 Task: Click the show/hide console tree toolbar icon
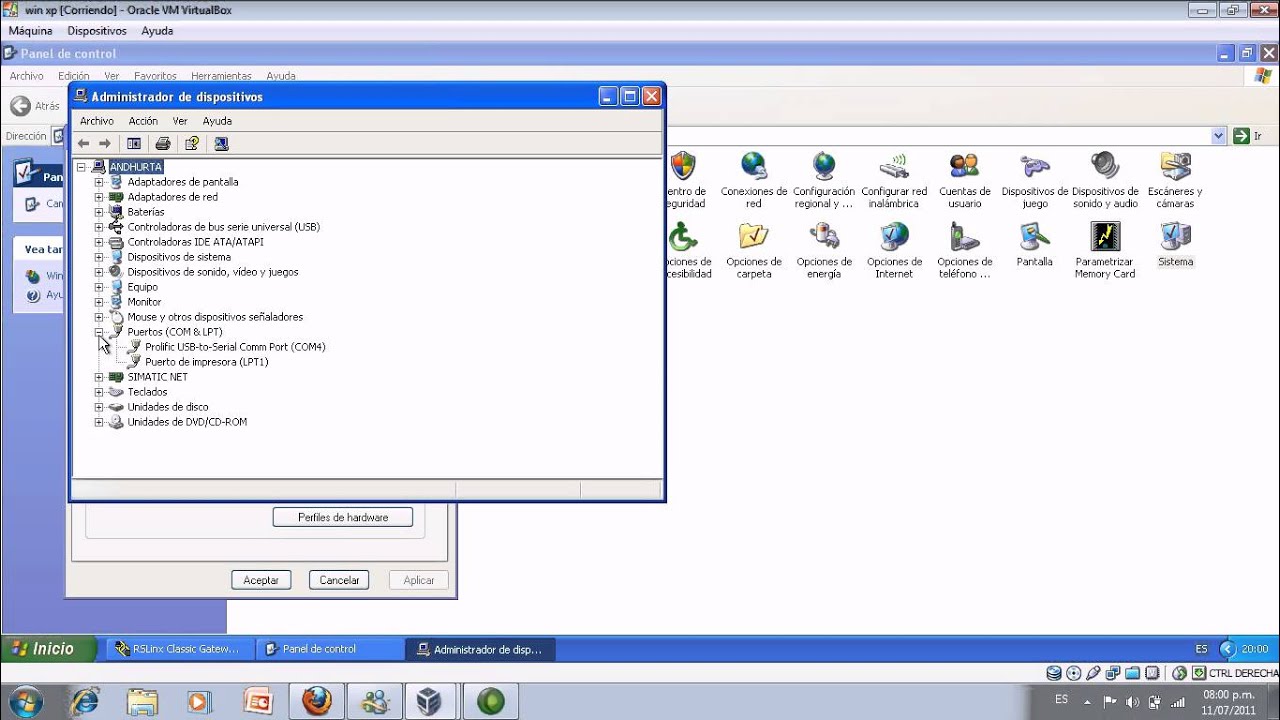pyautogui.click(x=134, y=144)
